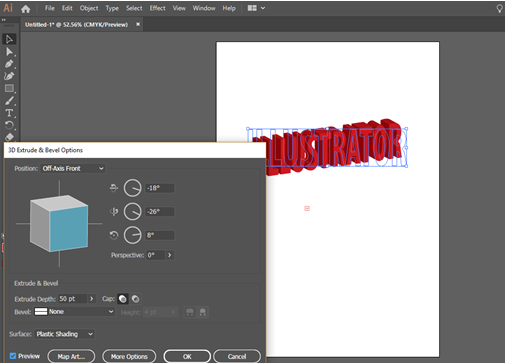
Task: Click the More Options button
Action: (129, 356)
